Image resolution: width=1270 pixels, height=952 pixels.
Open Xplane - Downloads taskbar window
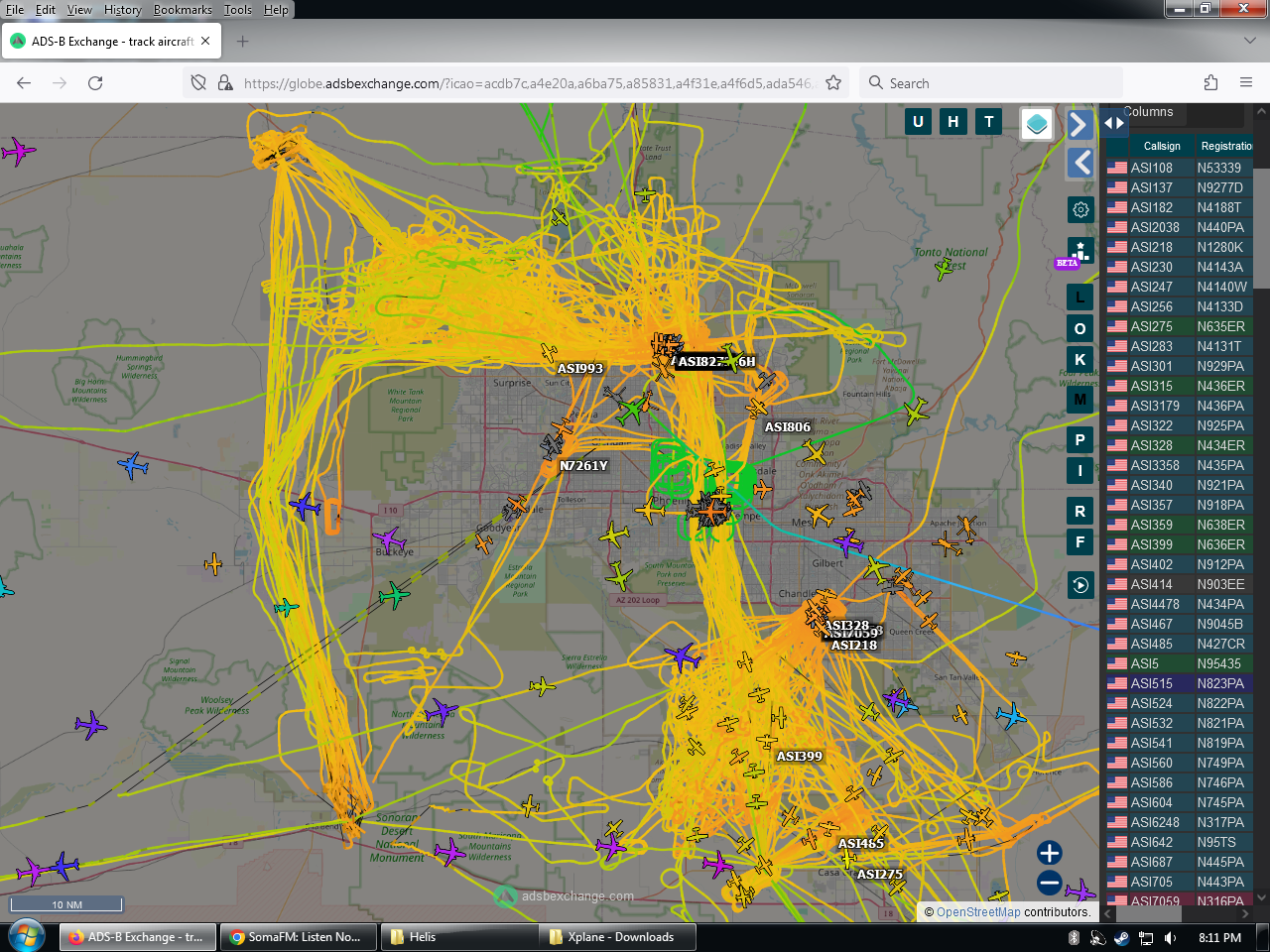(x=618, y=937)
